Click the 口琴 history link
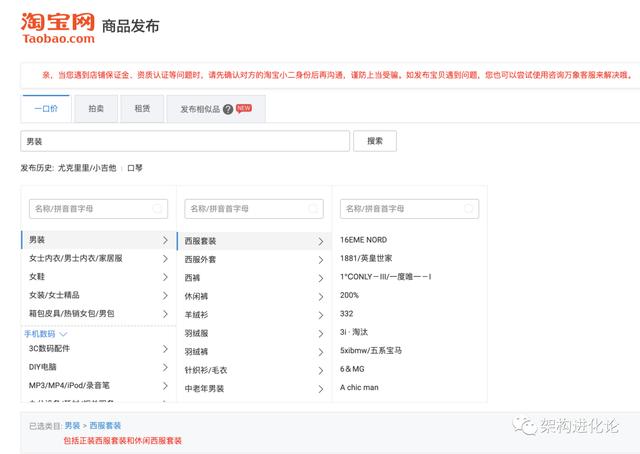 135,168
